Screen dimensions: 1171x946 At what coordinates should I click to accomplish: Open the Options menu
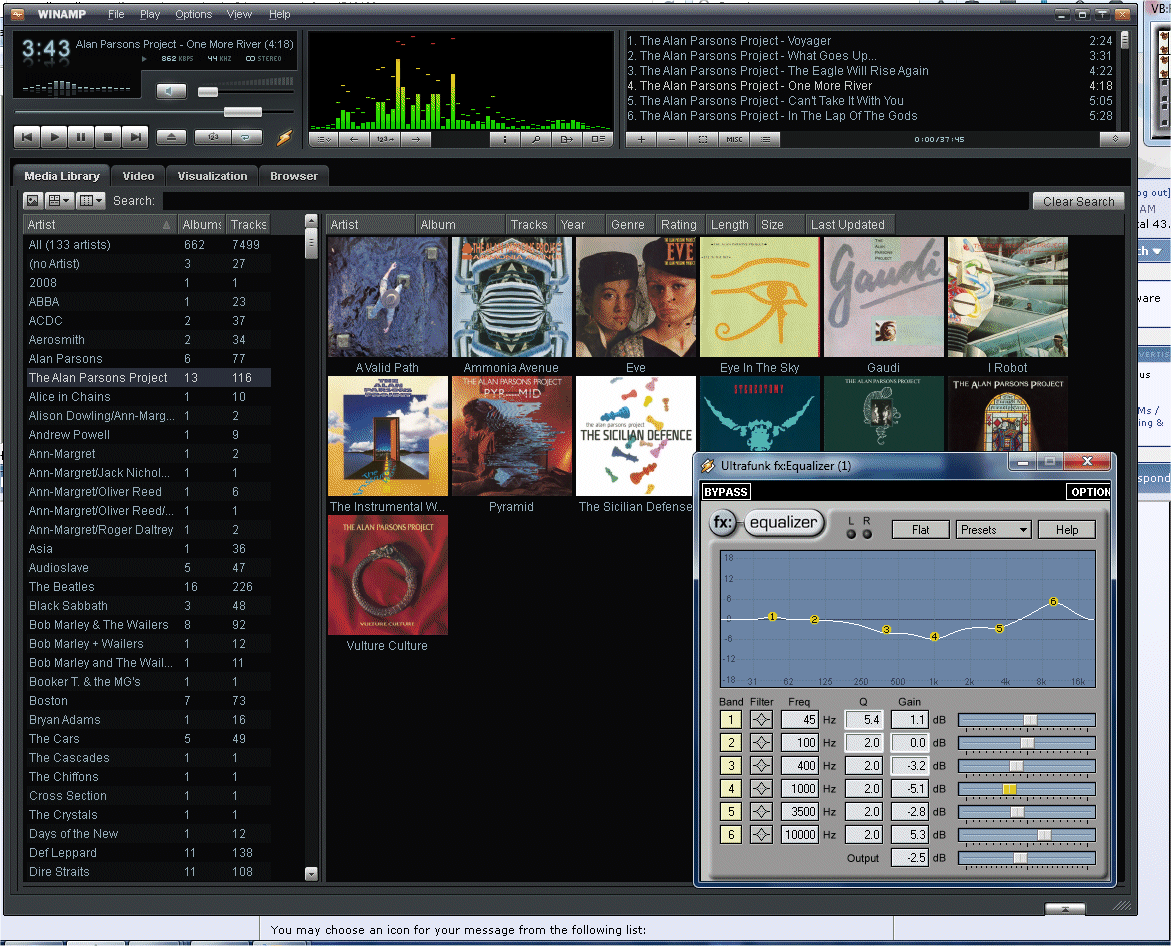193,14
